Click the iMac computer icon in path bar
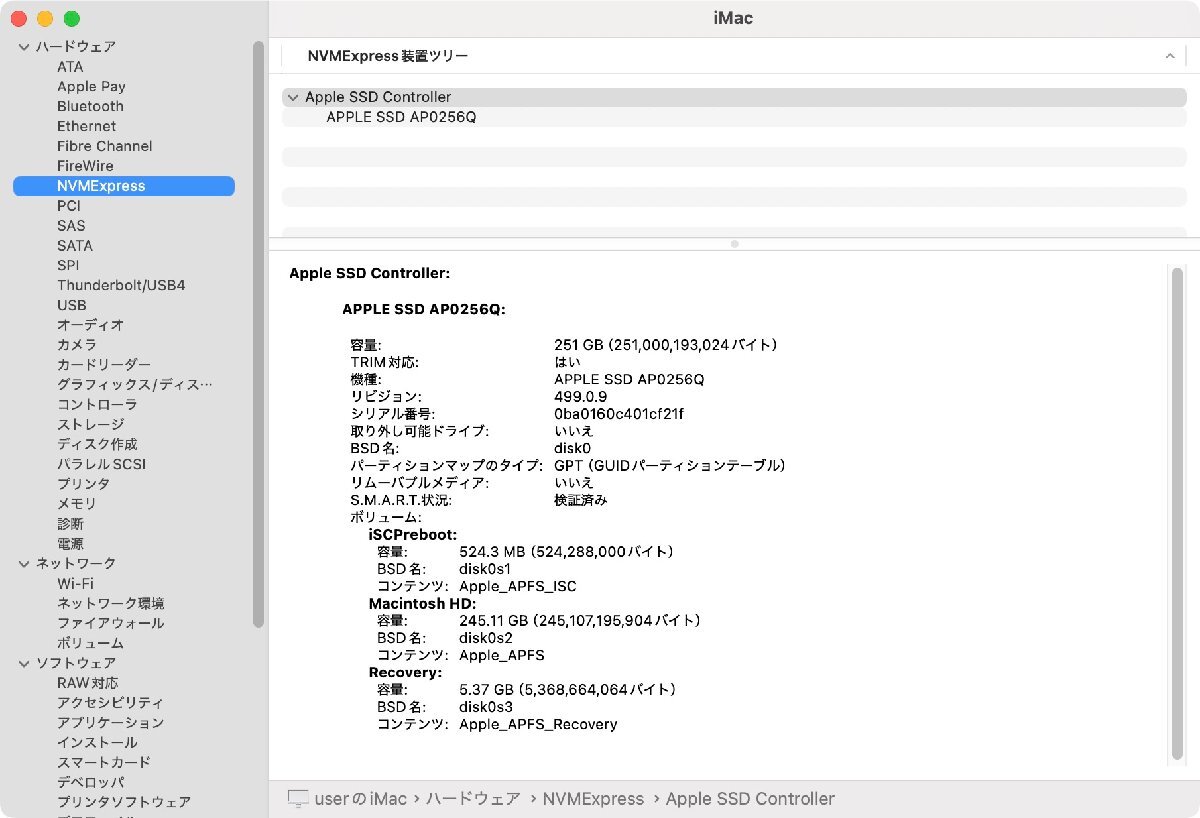The width and height of the screenshot is (1200, 818). coord(298,799)
